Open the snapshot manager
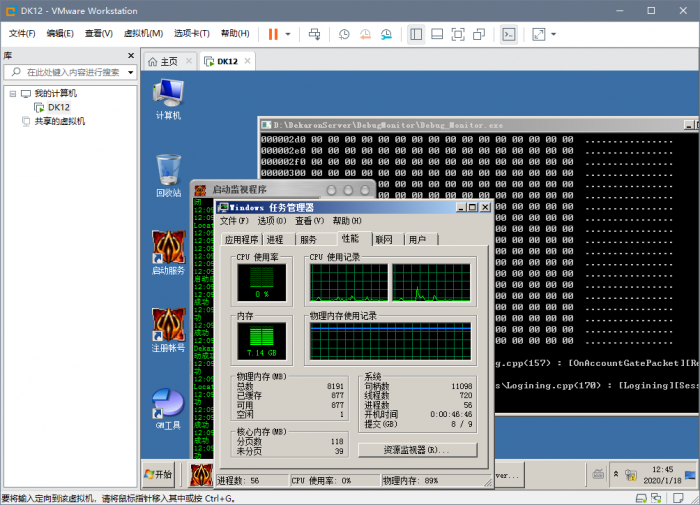This screenshot has height=505, width=700. tap(386, 34)
